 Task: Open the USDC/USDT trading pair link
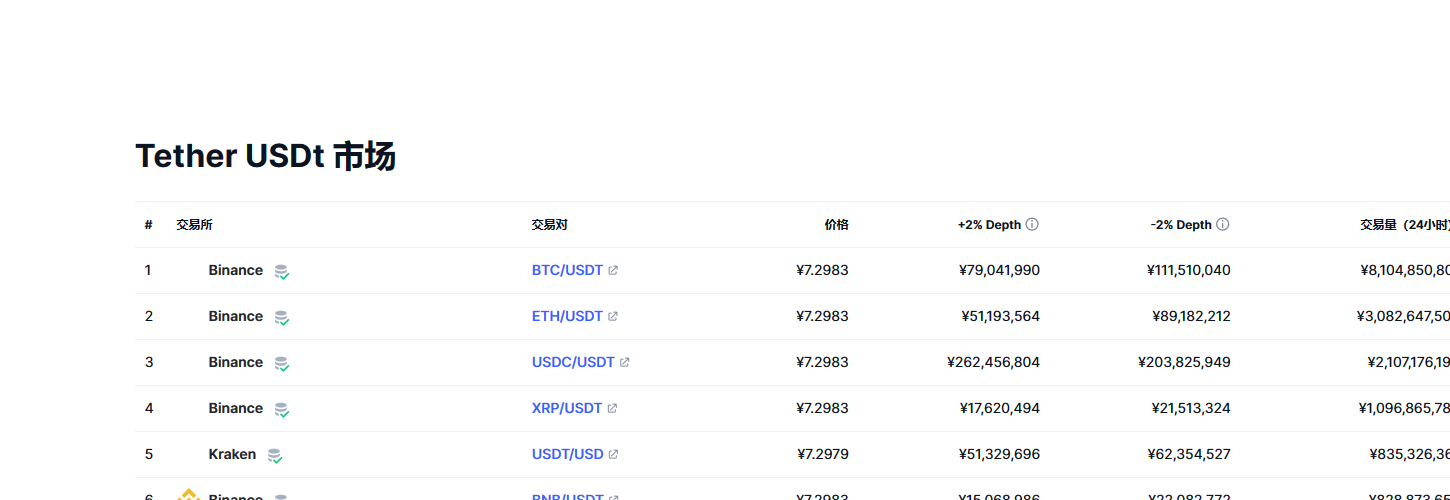[573, 363]
